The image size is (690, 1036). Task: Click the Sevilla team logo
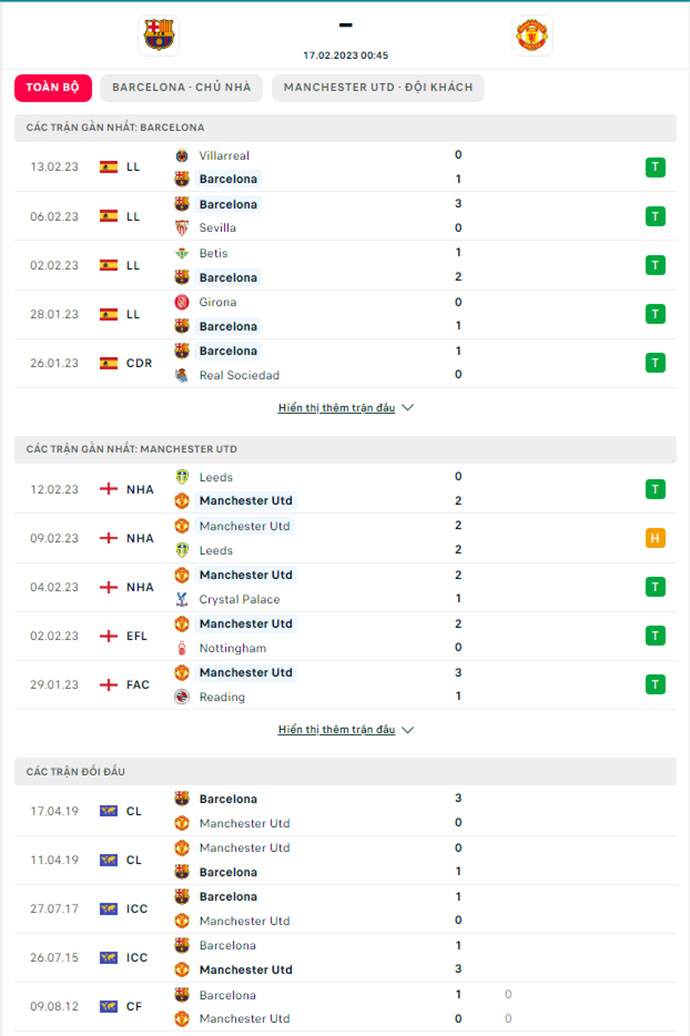click(x=182, y=228)
